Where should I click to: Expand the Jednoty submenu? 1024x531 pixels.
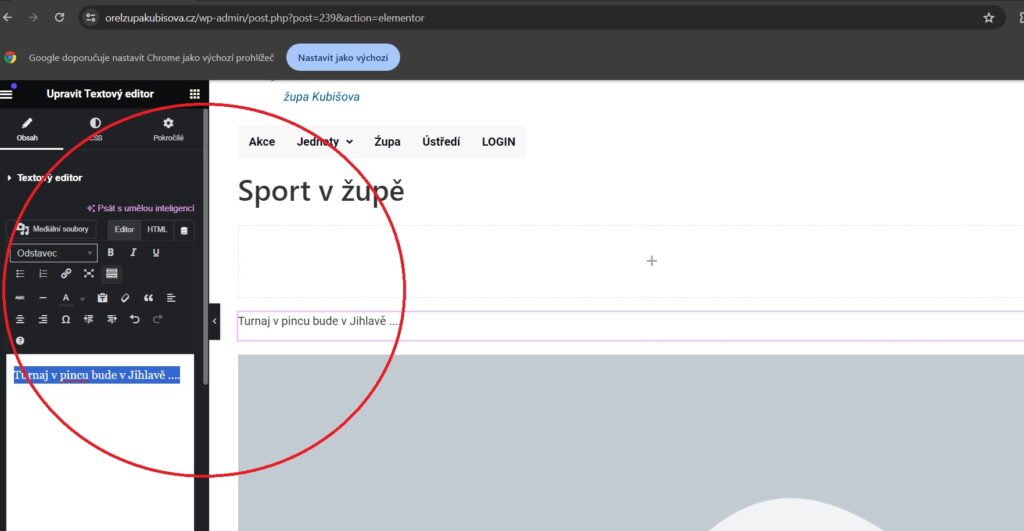[x=325, y=142]
